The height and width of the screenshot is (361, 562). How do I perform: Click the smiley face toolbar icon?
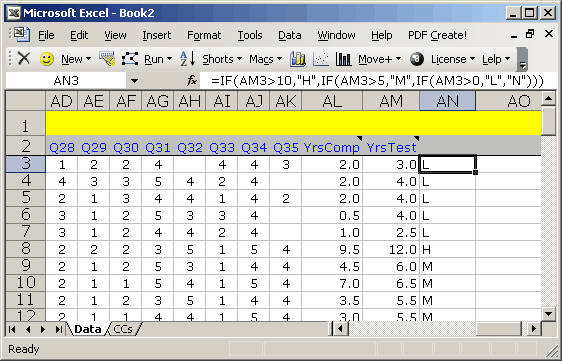click(x=47, y=59)
